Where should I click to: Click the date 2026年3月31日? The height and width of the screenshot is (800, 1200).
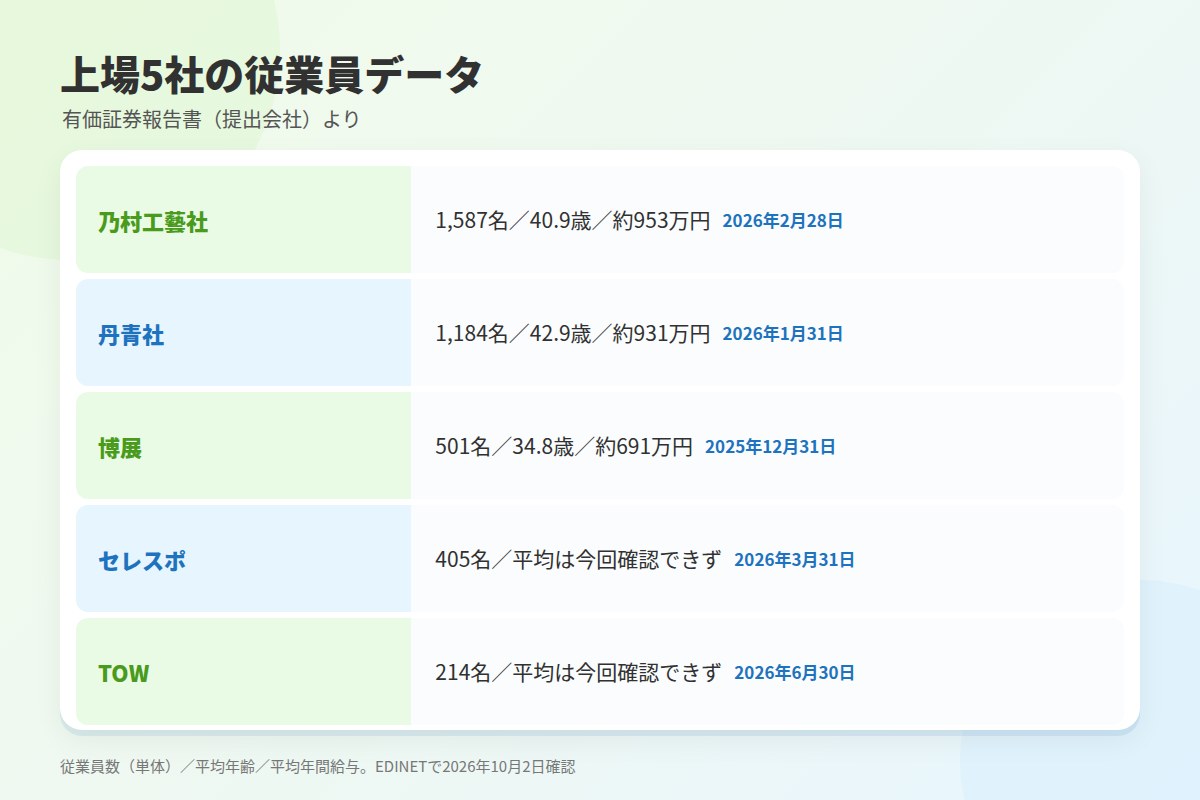[x=795, y=560]
